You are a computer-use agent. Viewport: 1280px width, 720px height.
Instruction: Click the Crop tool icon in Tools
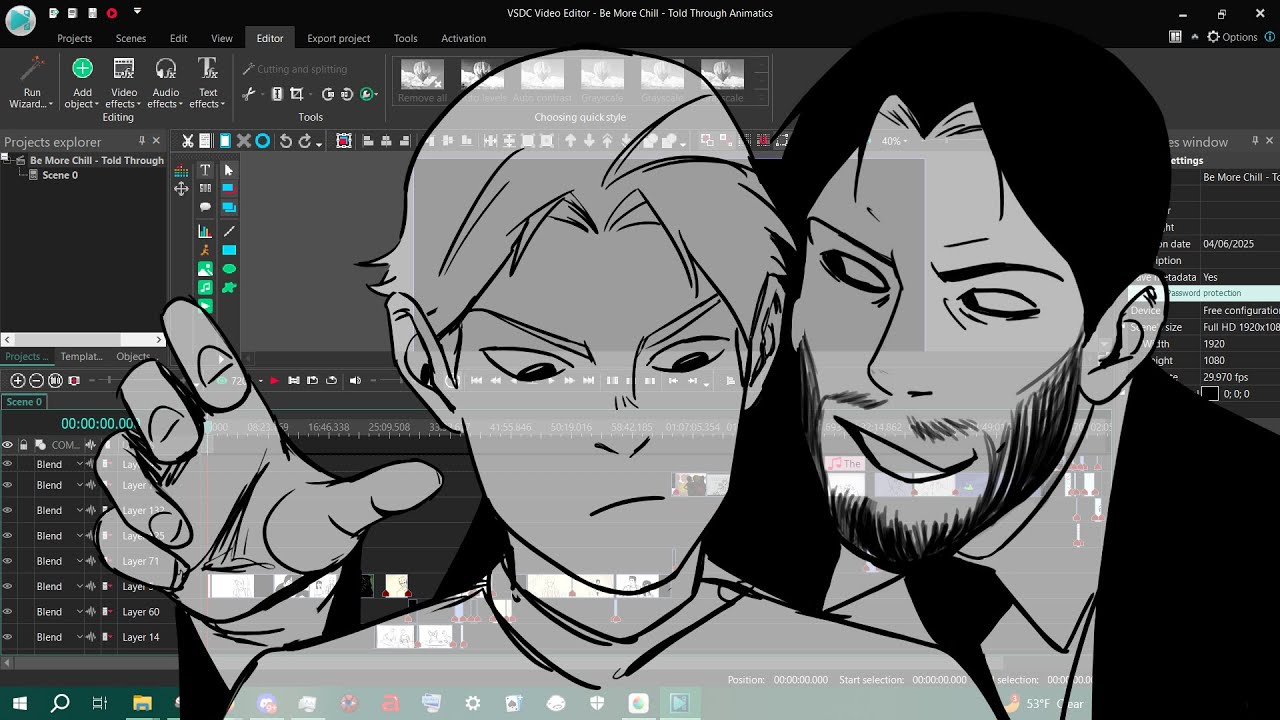295,94
